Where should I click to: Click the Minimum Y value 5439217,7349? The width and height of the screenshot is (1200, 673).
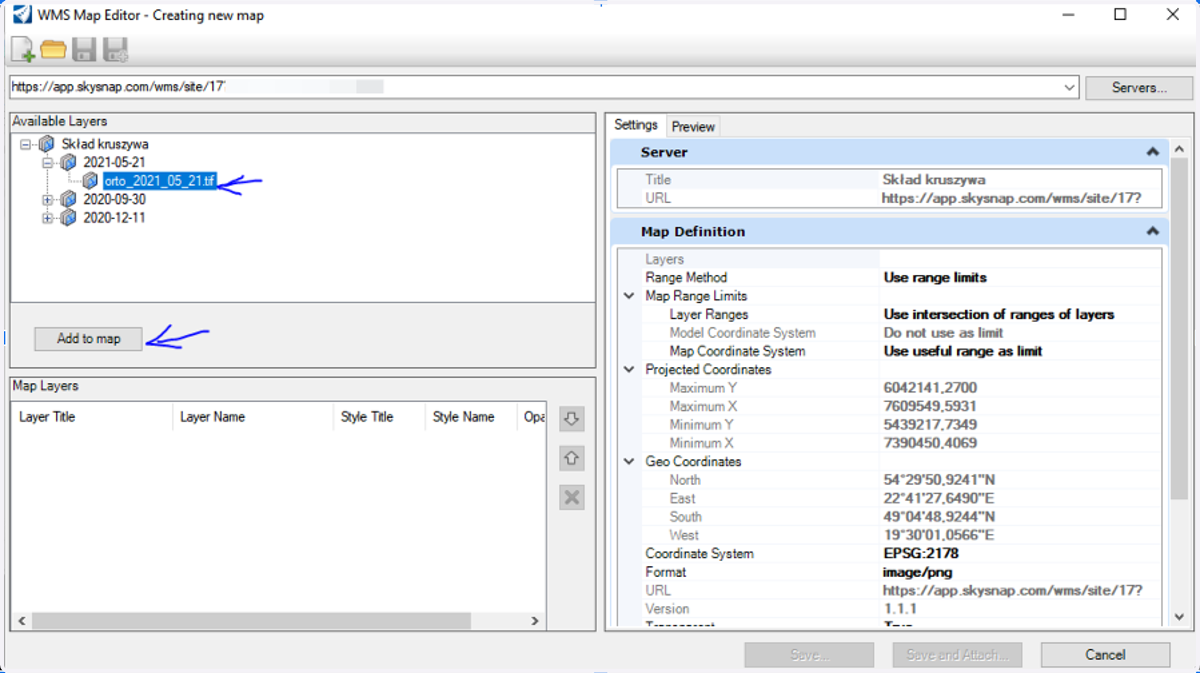pyautogui.click(x=930, y=424)
